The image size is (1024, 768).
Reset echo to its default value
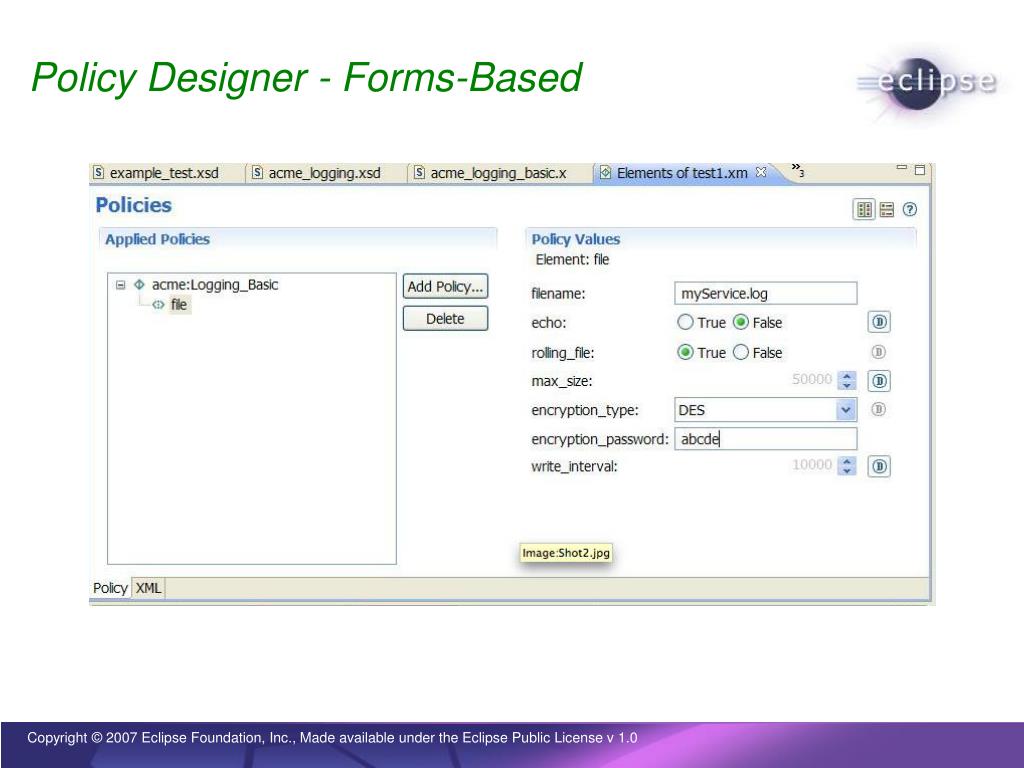[879, 322]
